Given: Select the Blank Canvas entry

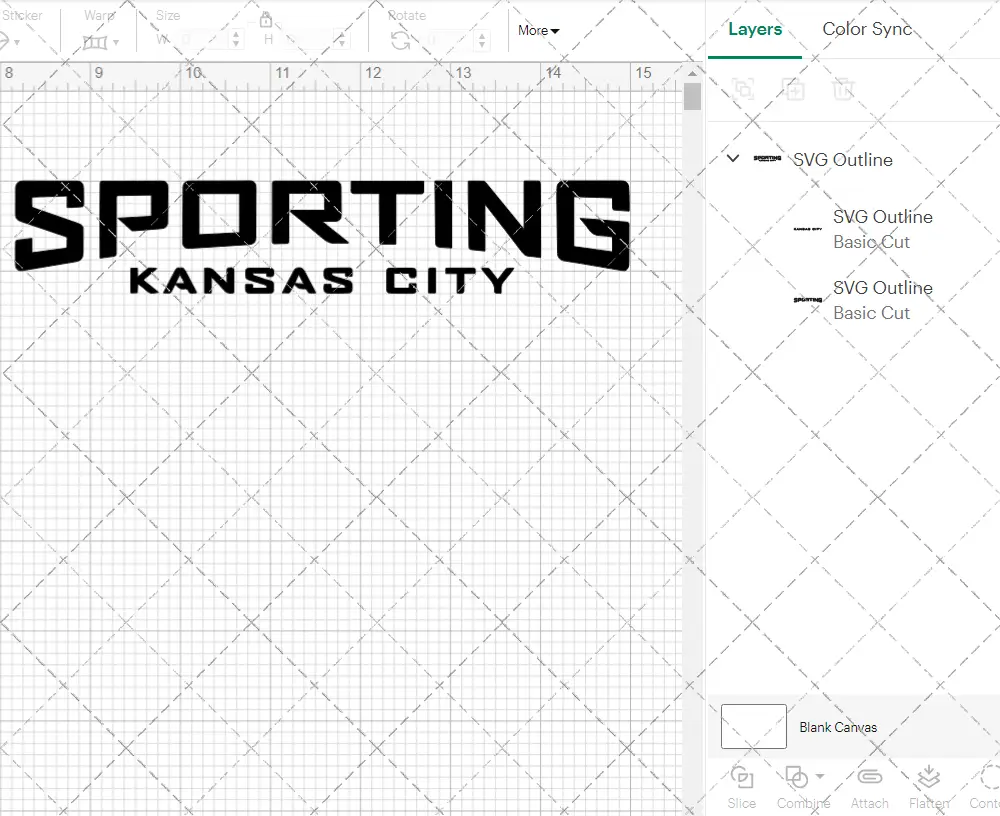Looking at the screenshot, I should click(x=840, y=727).
